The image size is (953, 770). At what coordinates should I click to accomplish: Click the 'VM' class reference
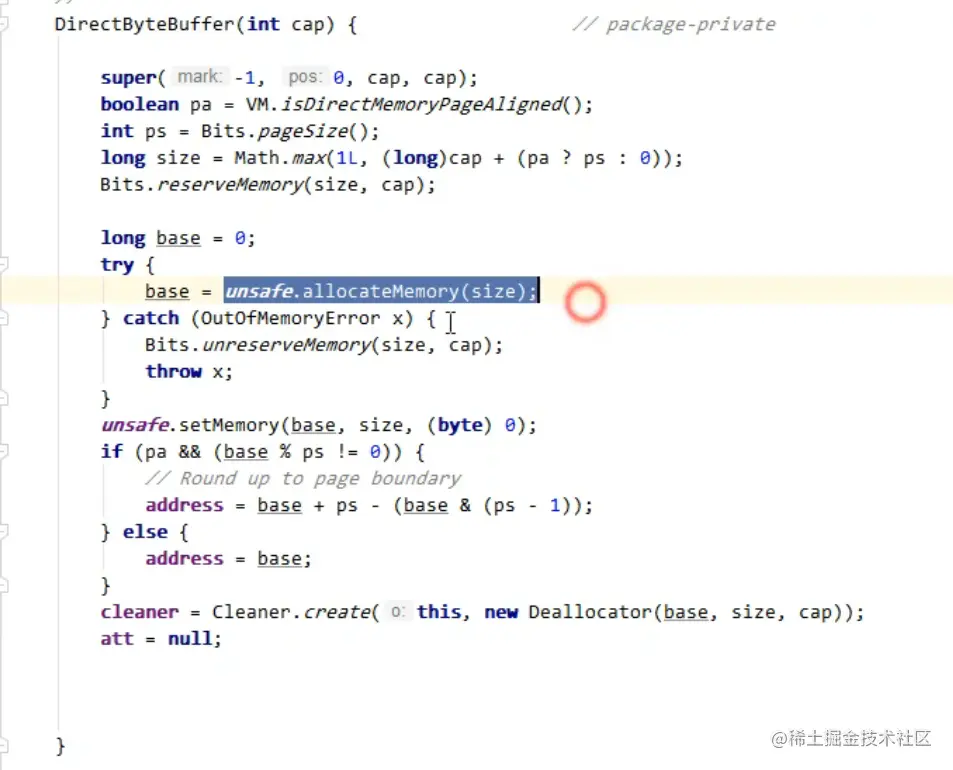[x=257, y=105]
